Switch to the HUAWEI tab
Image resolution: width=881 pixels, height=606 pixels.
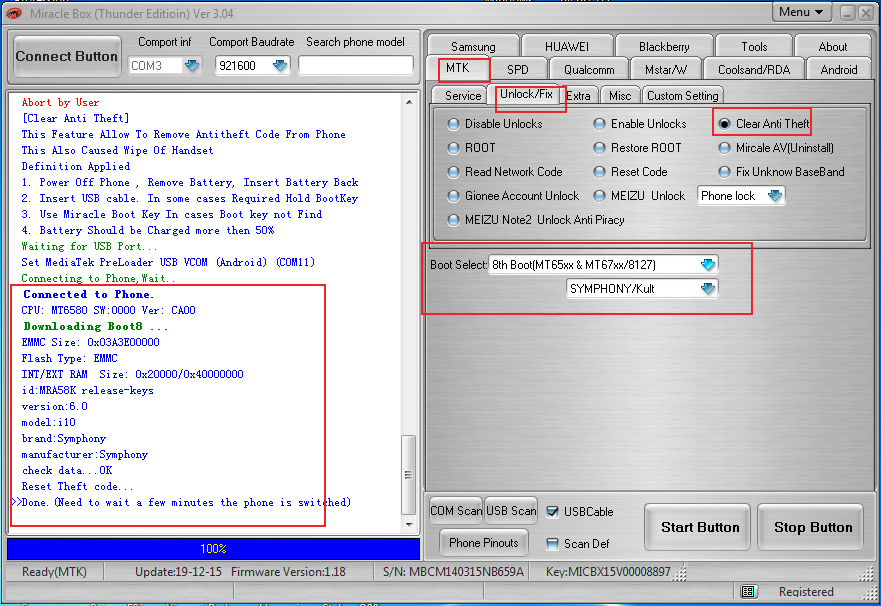tap(567, 47)
